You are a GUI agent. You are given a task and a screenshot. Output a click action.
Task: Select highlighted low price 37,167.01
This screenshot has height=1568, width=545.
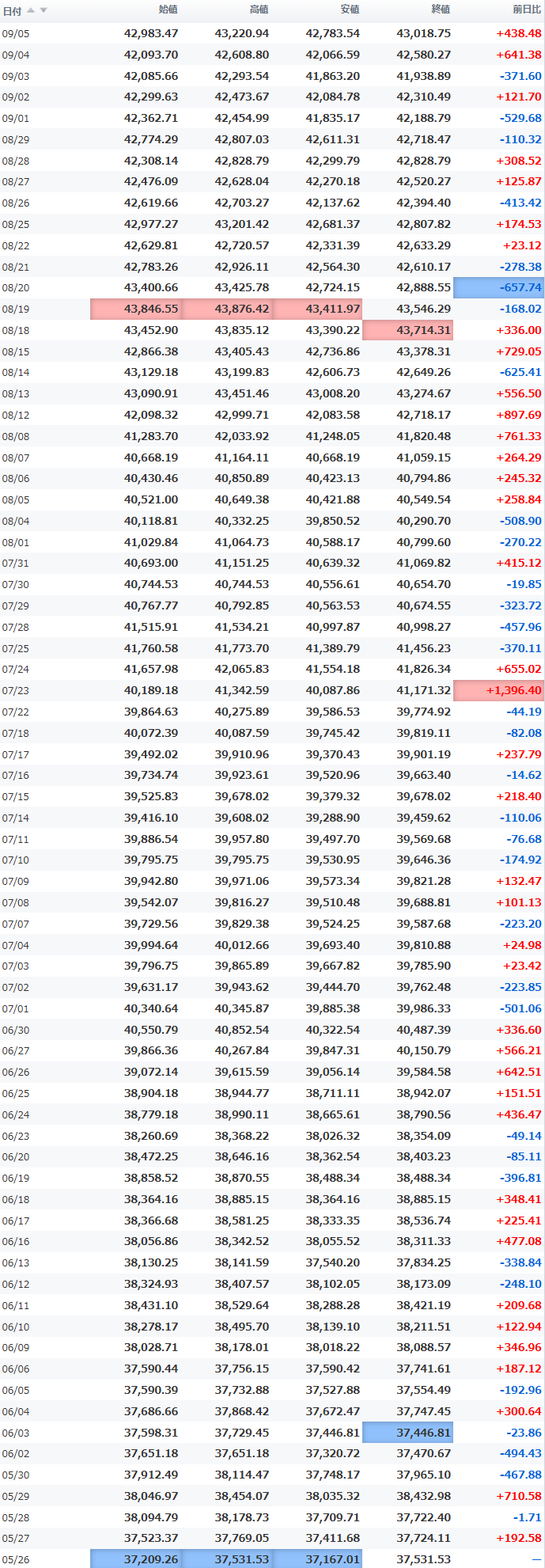318,1559
